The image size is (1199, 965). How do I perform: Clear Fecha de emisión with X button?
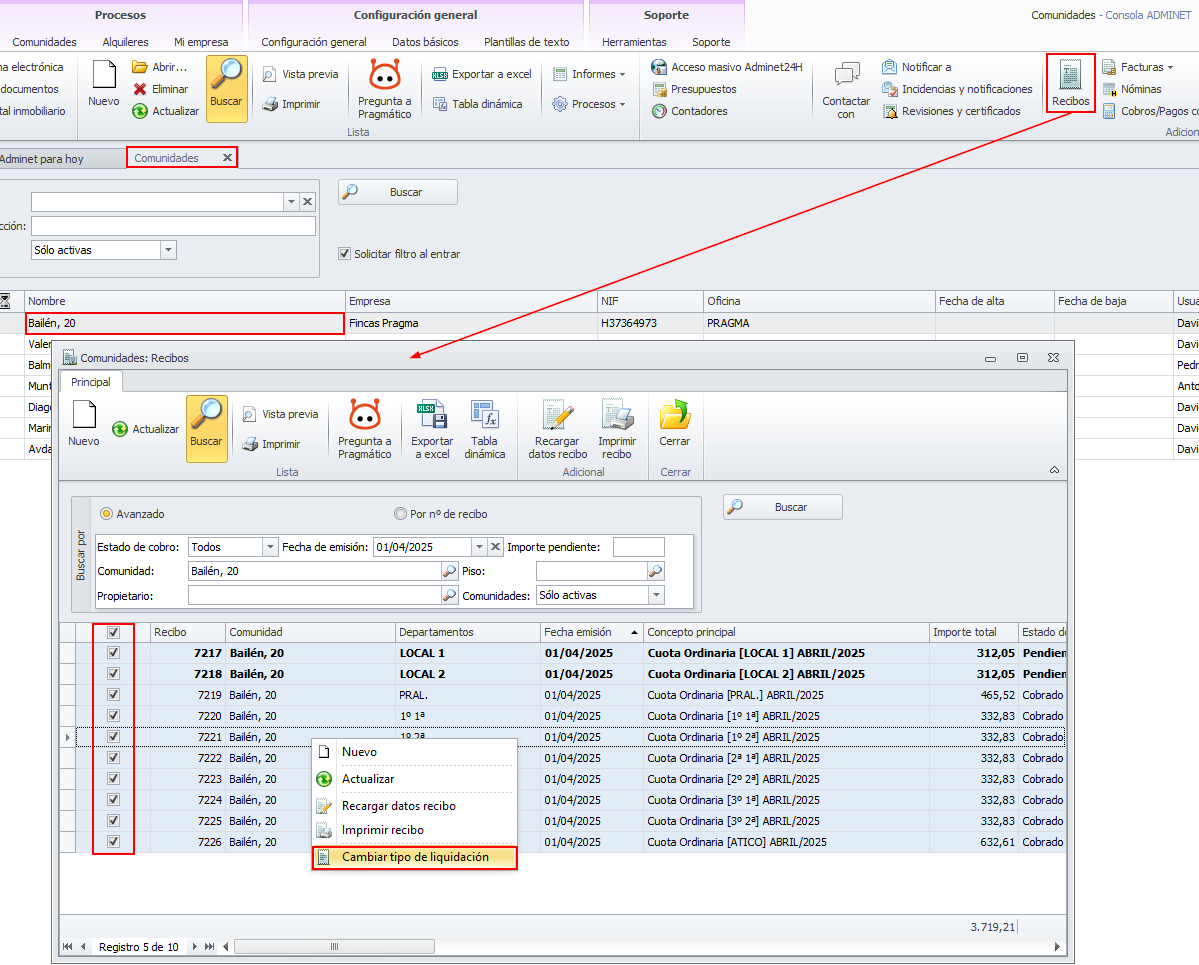coord(496,547)
